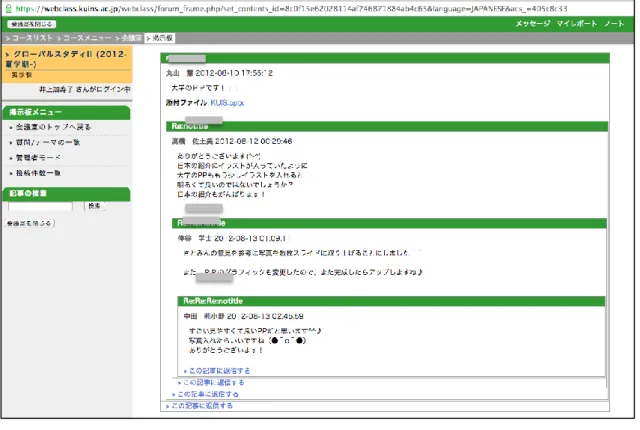The width and height of the screenshot is (640, 430).
Task: Open 質問/テーマの一覧 in the board menu
Action: tap(48, 142)
